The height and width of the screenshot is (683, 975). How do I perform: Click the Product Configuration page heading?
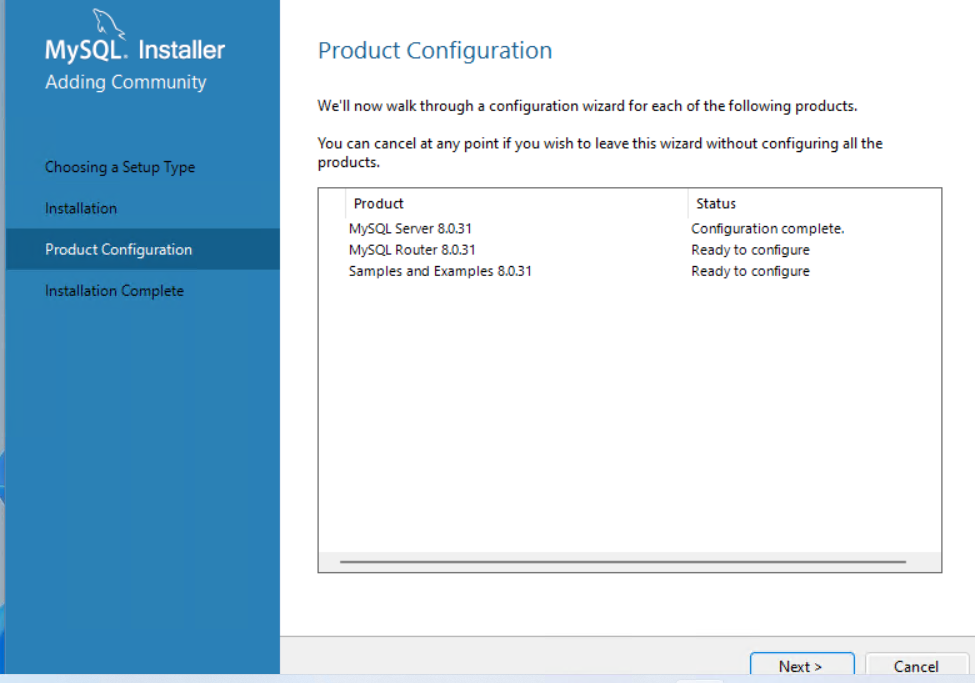[x=434, y=51]
